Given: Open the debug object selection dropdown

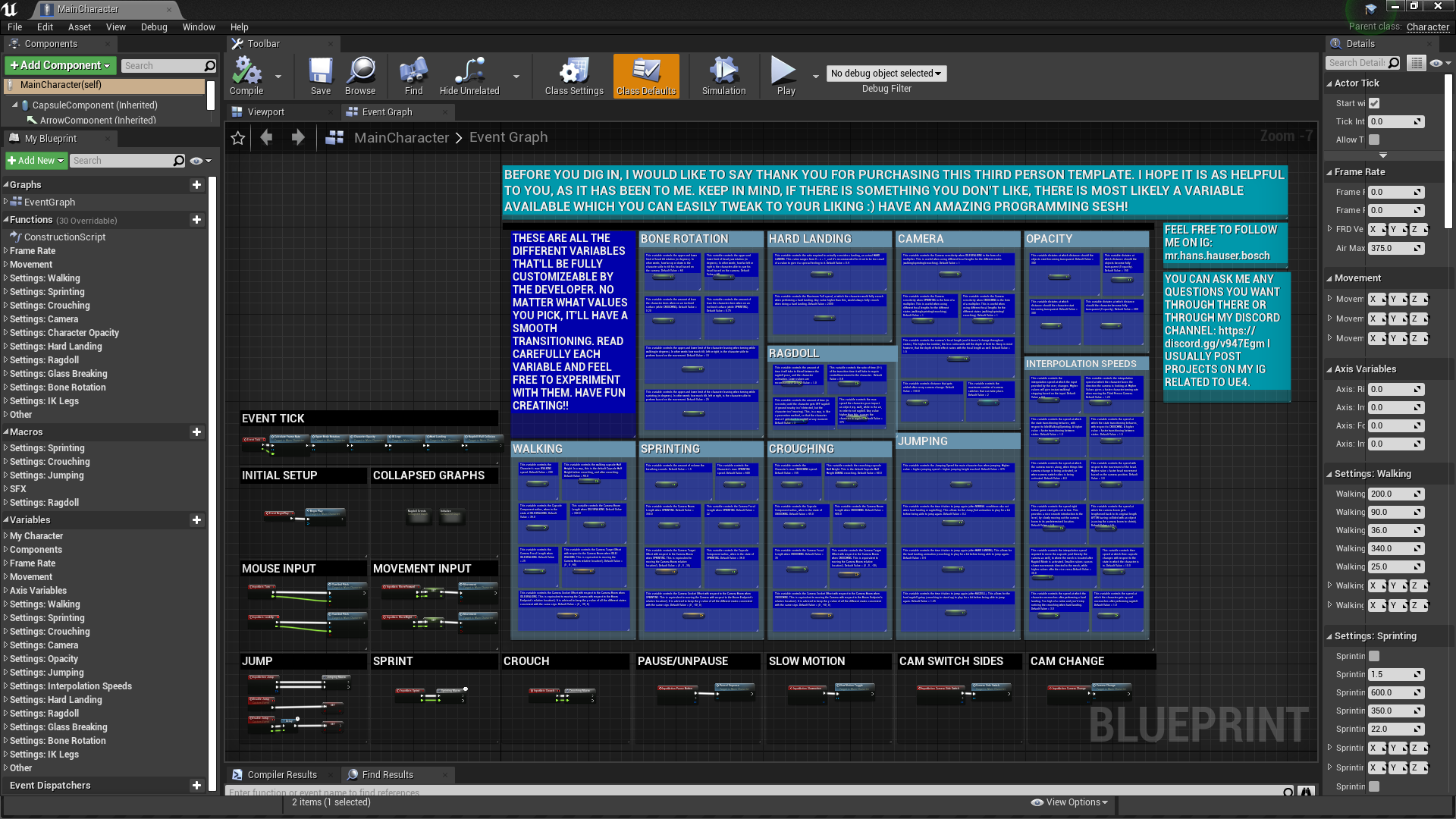Looking at the screenshot, I should (886, 74).
